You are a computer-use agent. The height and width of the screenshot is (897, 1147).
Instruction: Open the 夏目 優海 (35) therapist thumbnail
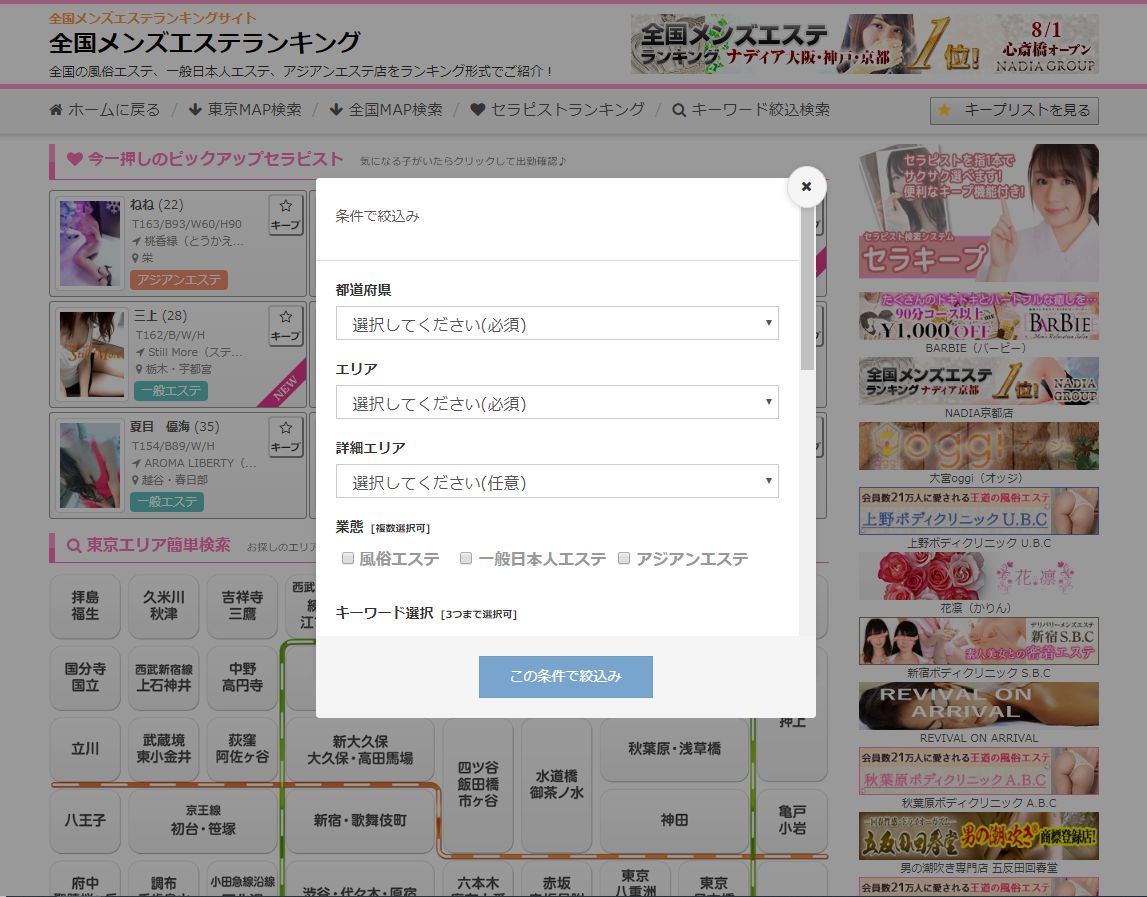click(89, 465)
